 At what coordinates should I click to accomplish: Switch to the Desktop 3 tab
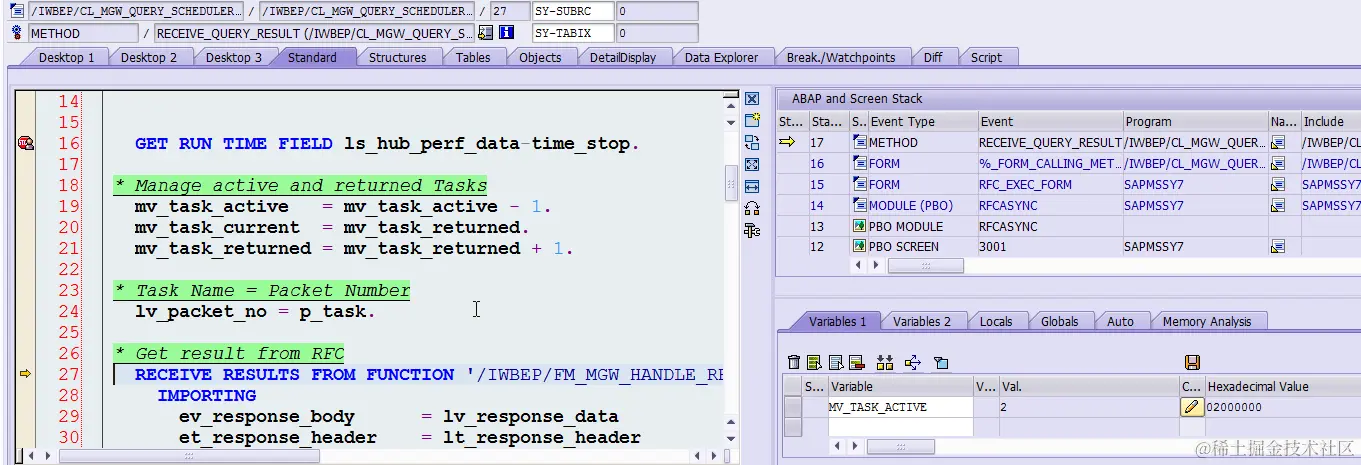click(x=234, y=57)
